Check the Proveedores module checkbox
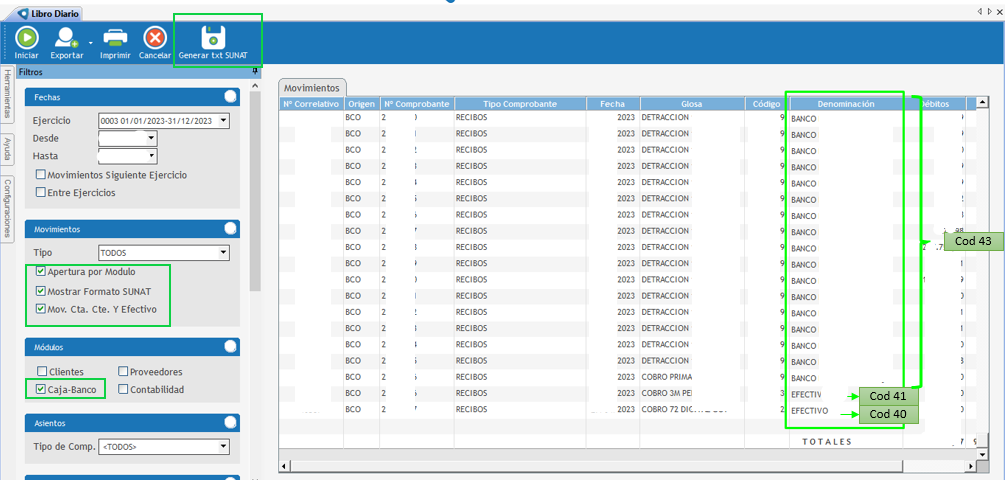1007x480 pixels. pos(123,371)
